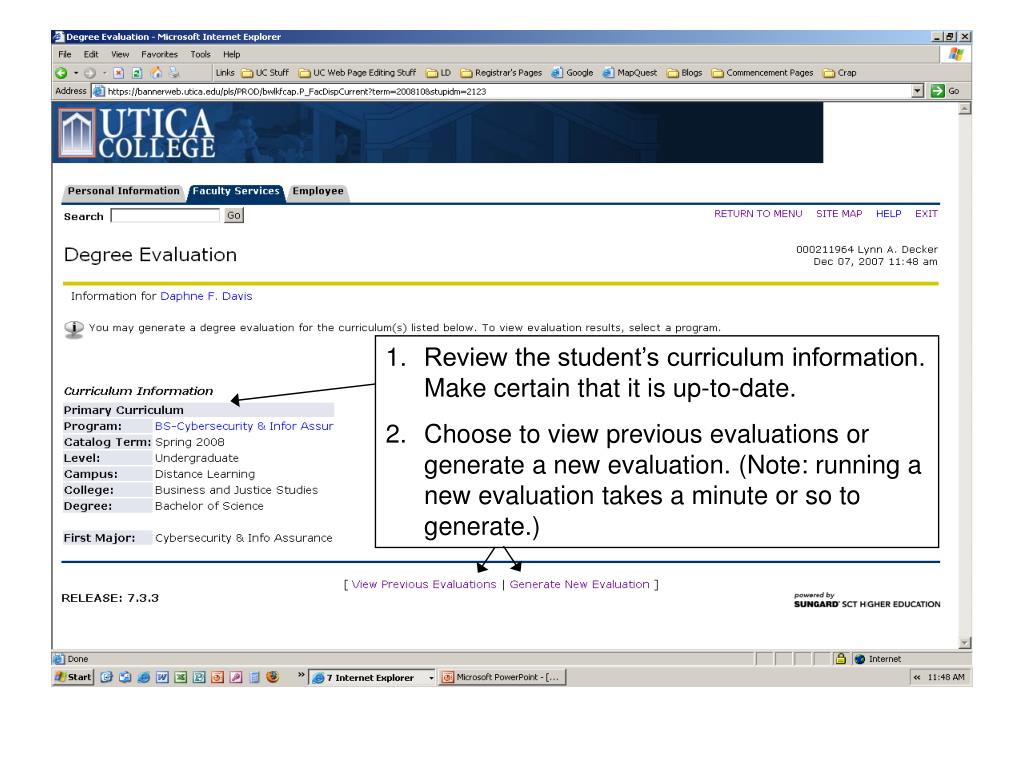Click the SITE MAP link
Screen dimensions: 1024x768
(839, 214)
